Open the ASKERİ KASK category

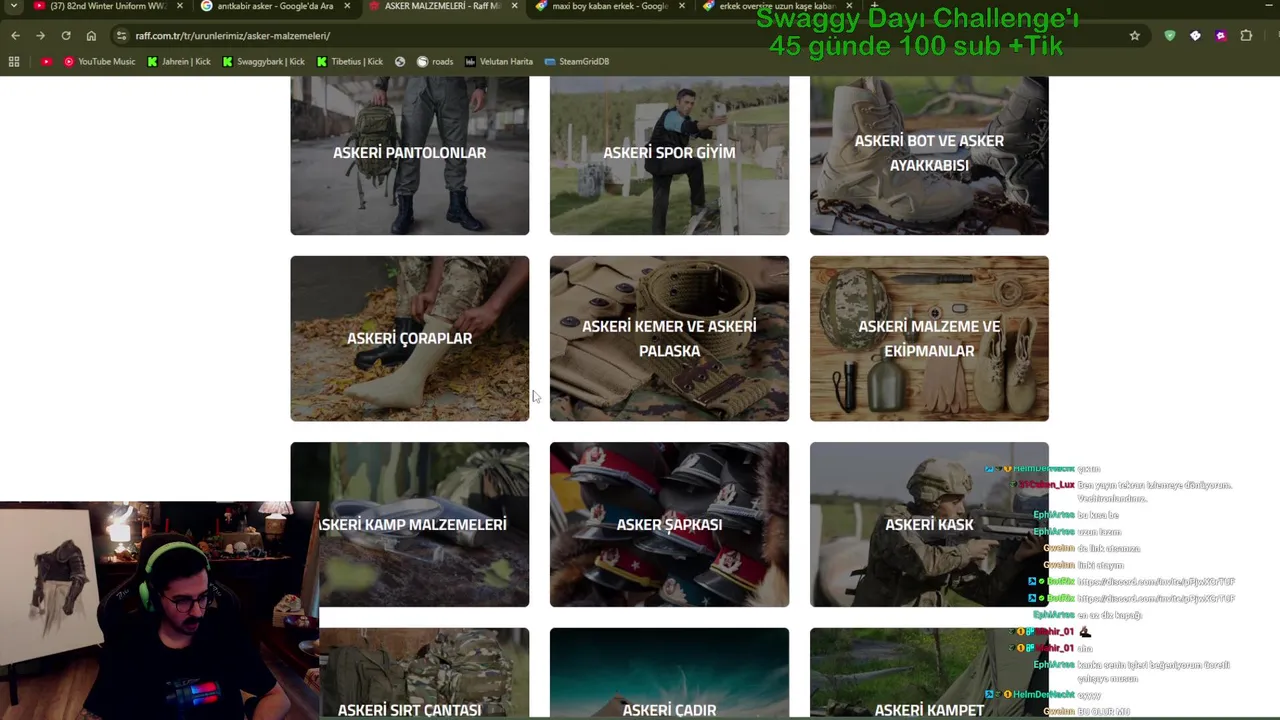929,524
